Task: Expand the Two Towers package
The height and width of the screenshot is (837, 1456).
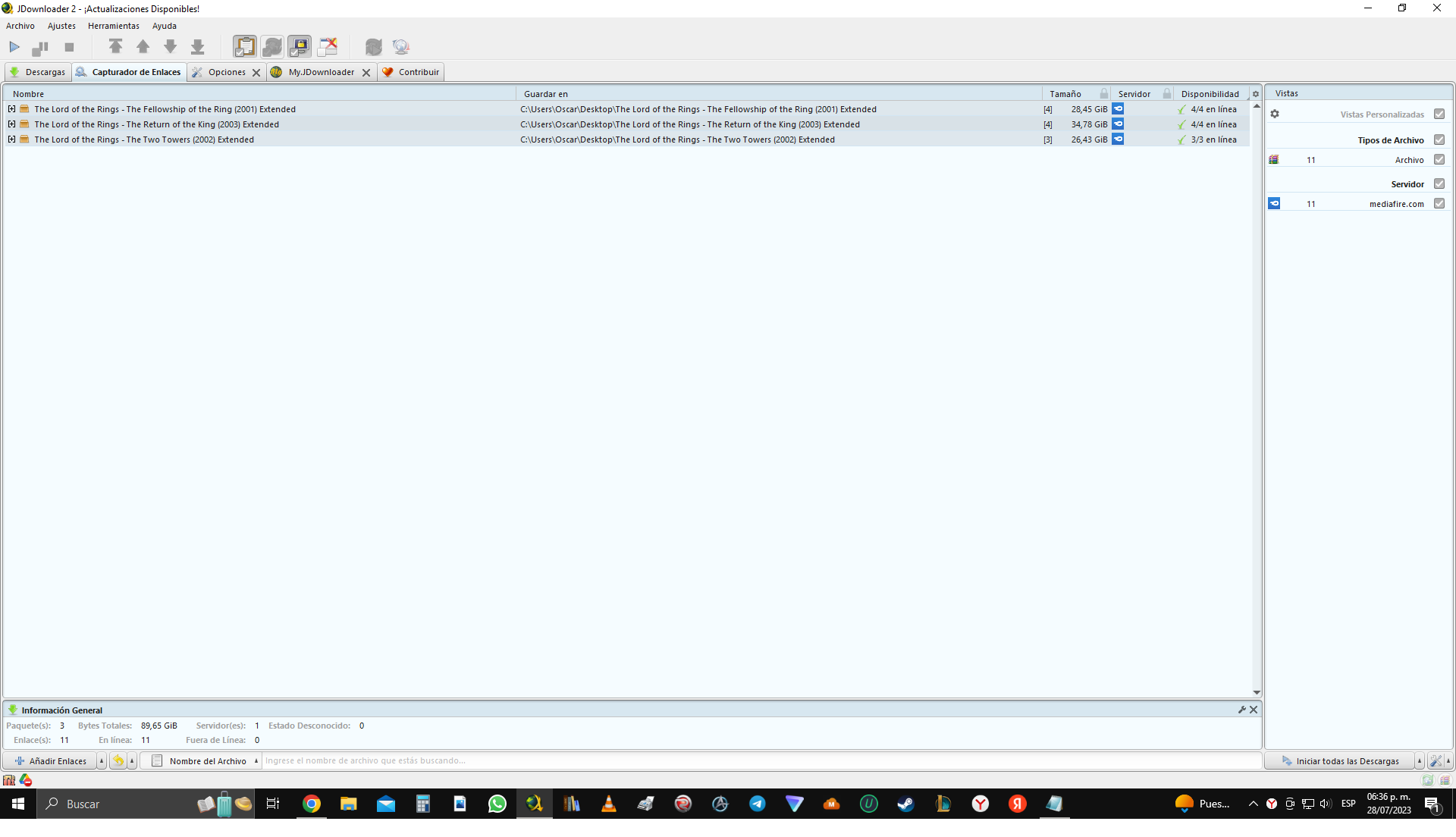Action: pos(11,139)
